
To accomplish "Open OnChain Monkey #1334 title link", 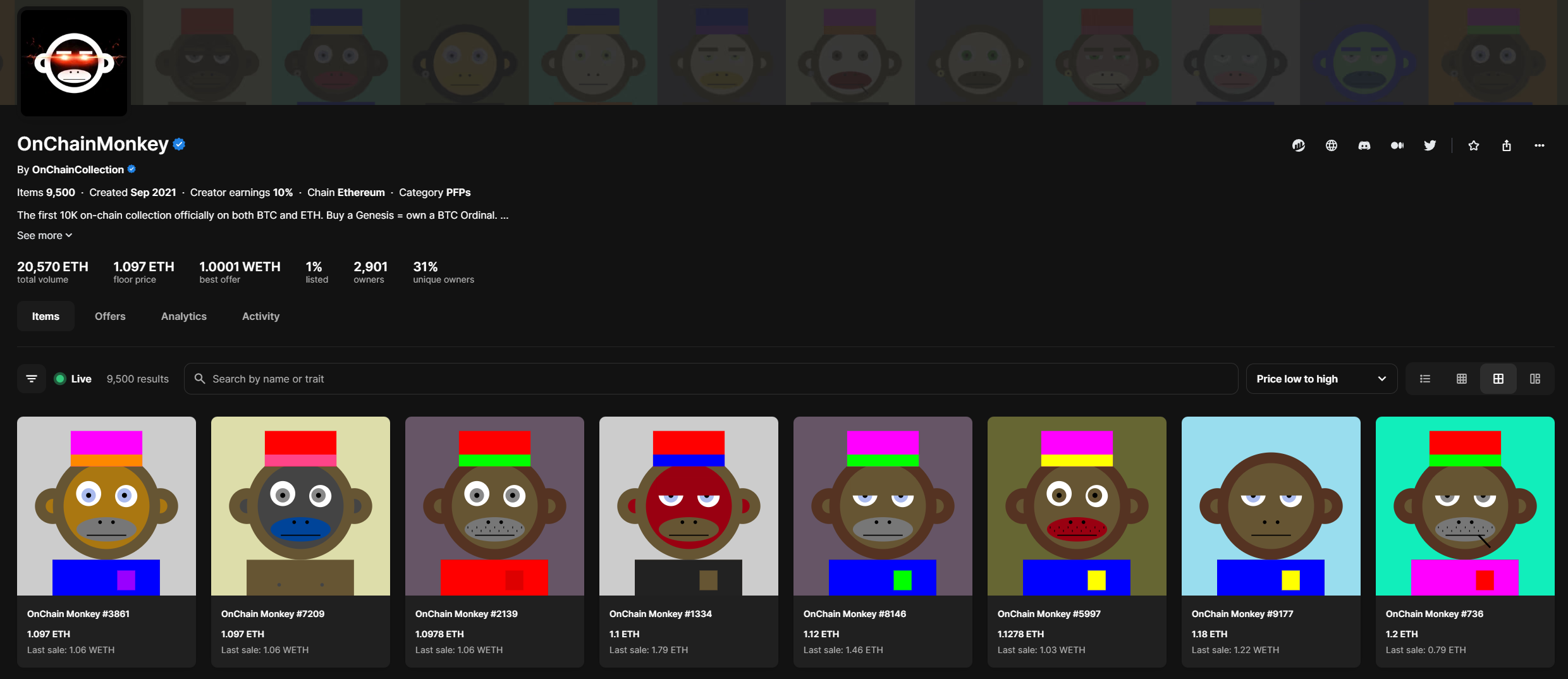I will tap(661, 614).
